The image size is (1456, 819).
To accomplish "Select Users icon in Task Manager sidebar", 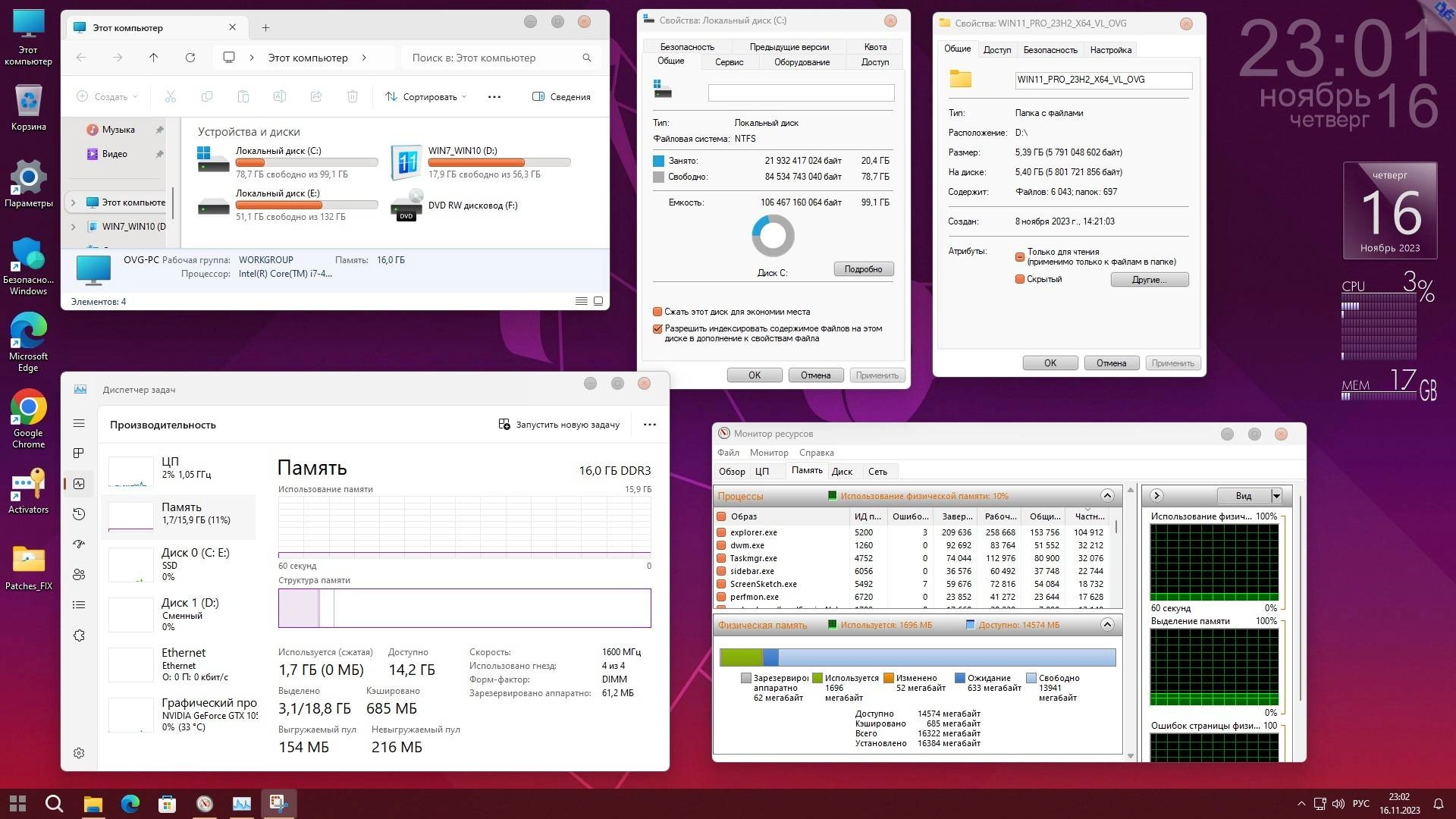I will (79, 575).
